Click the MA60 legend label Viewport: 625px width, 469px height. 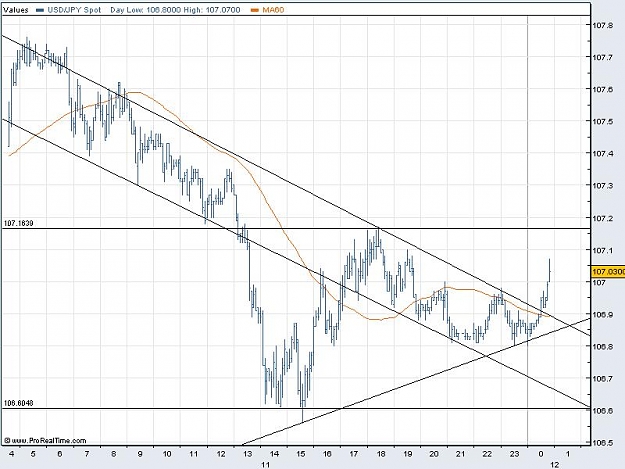tap(273, 10)
